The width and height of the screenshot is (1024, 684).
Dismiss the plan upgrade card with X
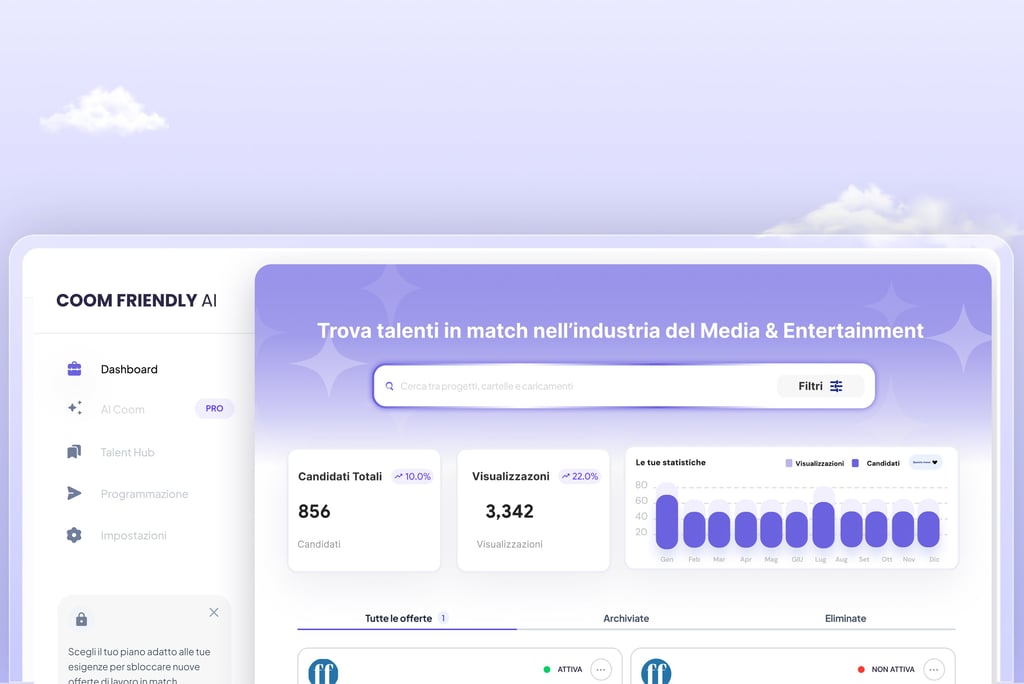[x=214, y=612]
